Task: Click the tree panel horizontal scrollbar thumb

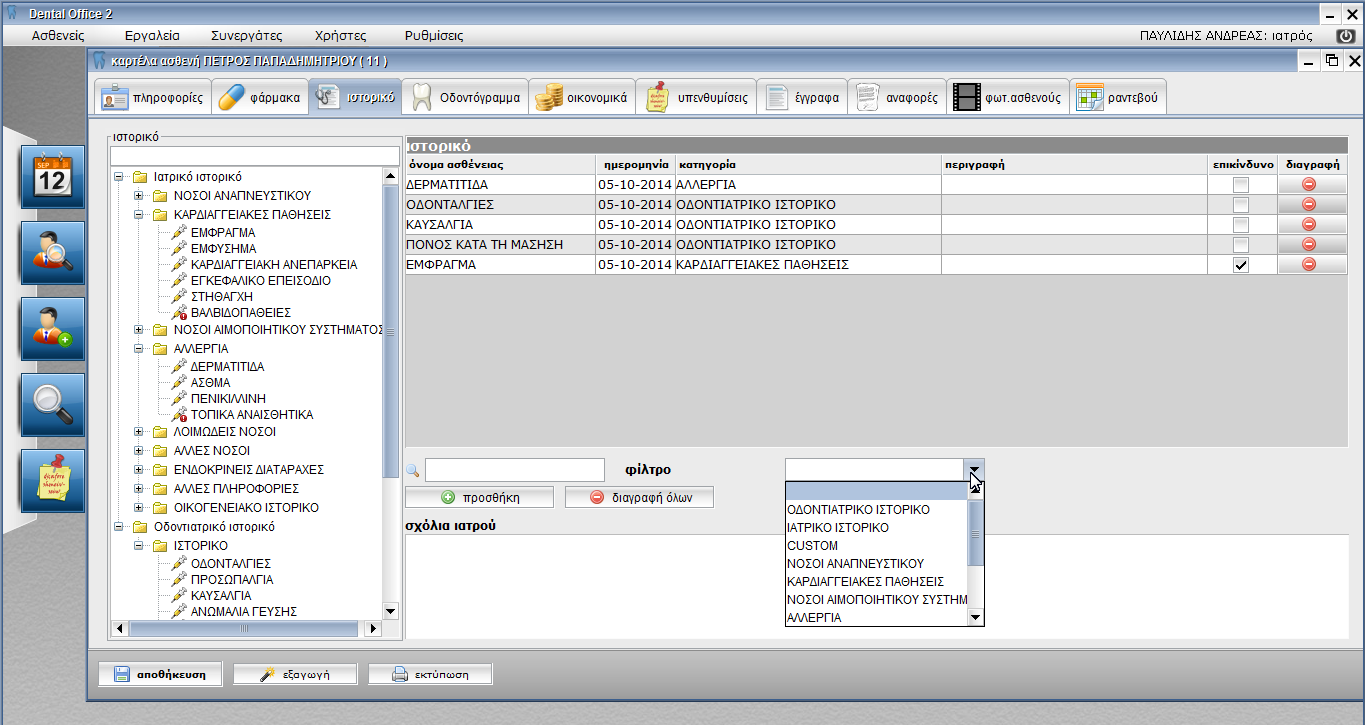Action: pos(244,628)
